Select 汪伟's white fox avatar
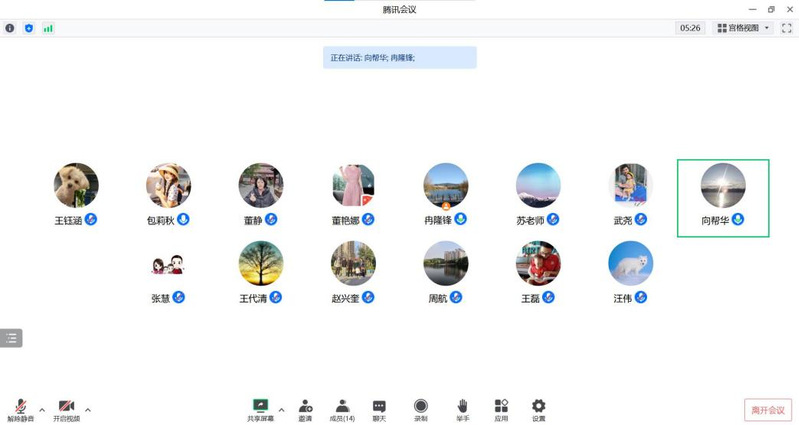Image resolution: width=799 pixels, height=425 pixels. (630, 263)
